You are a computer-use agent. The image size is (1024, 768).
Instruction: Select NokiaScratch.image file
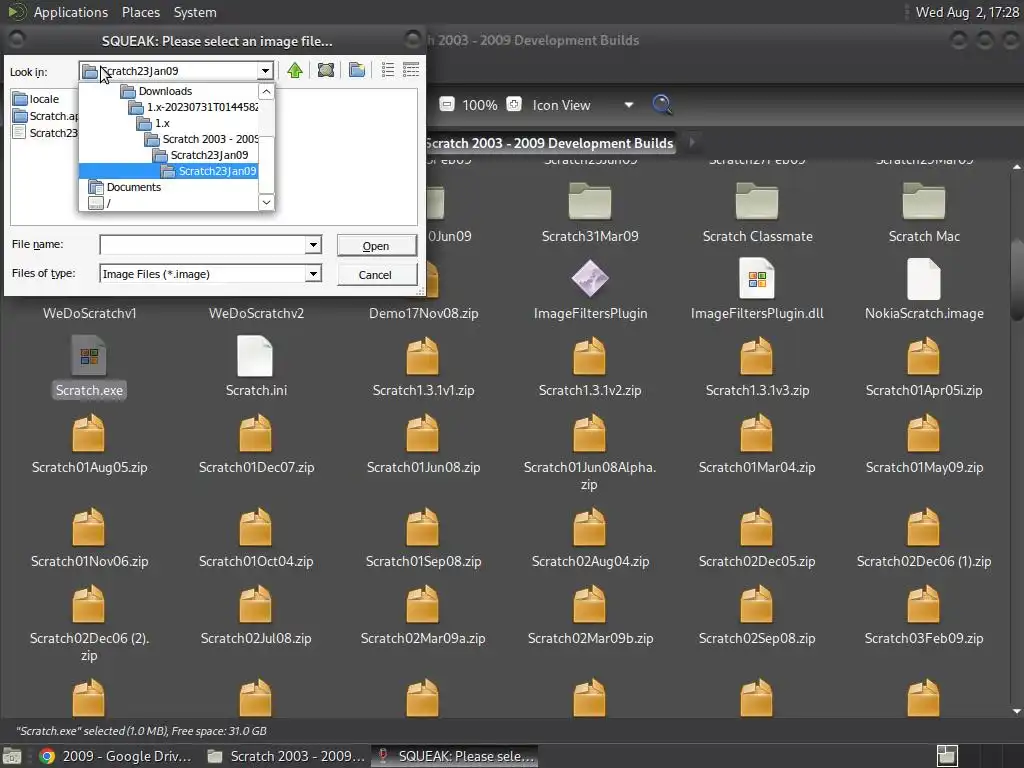[924, 290]
